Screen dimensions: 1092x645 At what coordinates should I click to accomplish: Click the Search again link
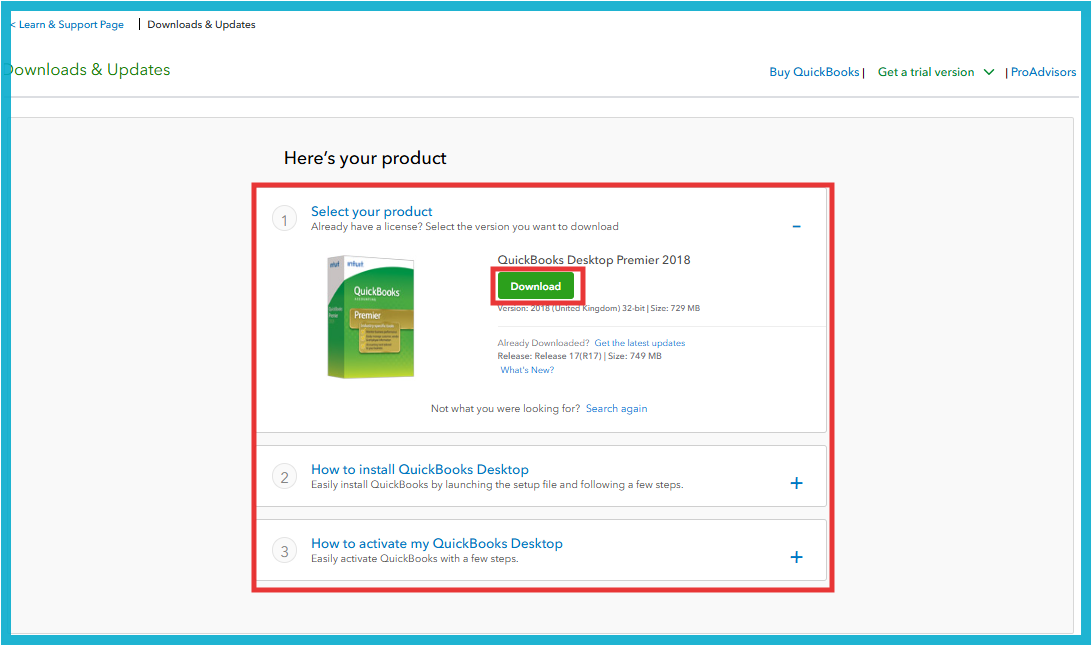[x=616, y=408]
